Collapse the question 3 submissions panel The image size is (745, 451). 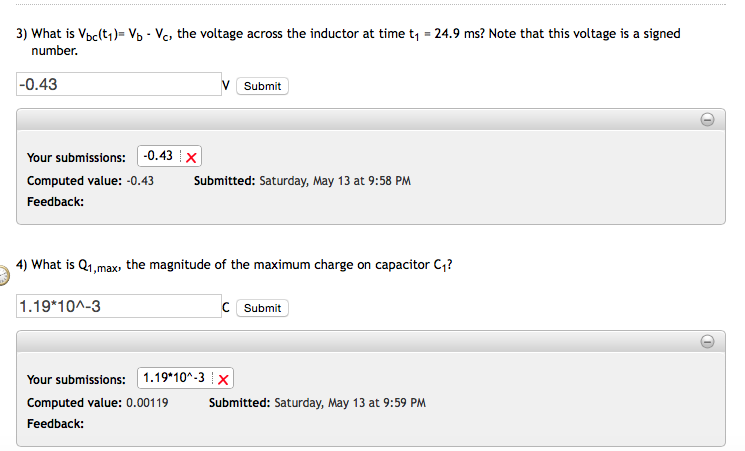[706, 120]
